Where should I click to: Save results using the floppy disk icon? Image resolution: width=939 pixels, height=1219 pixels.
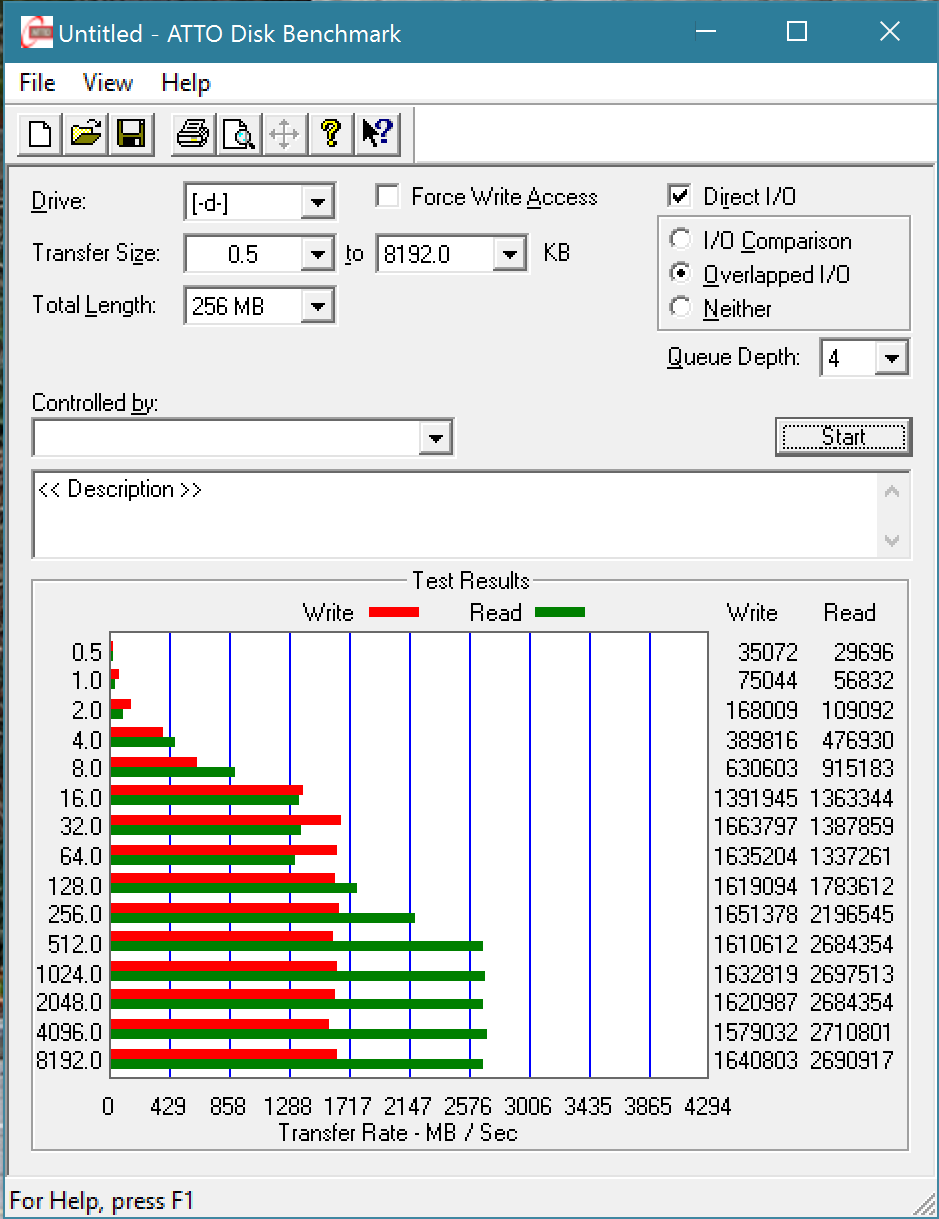click(x=131, y=133)
